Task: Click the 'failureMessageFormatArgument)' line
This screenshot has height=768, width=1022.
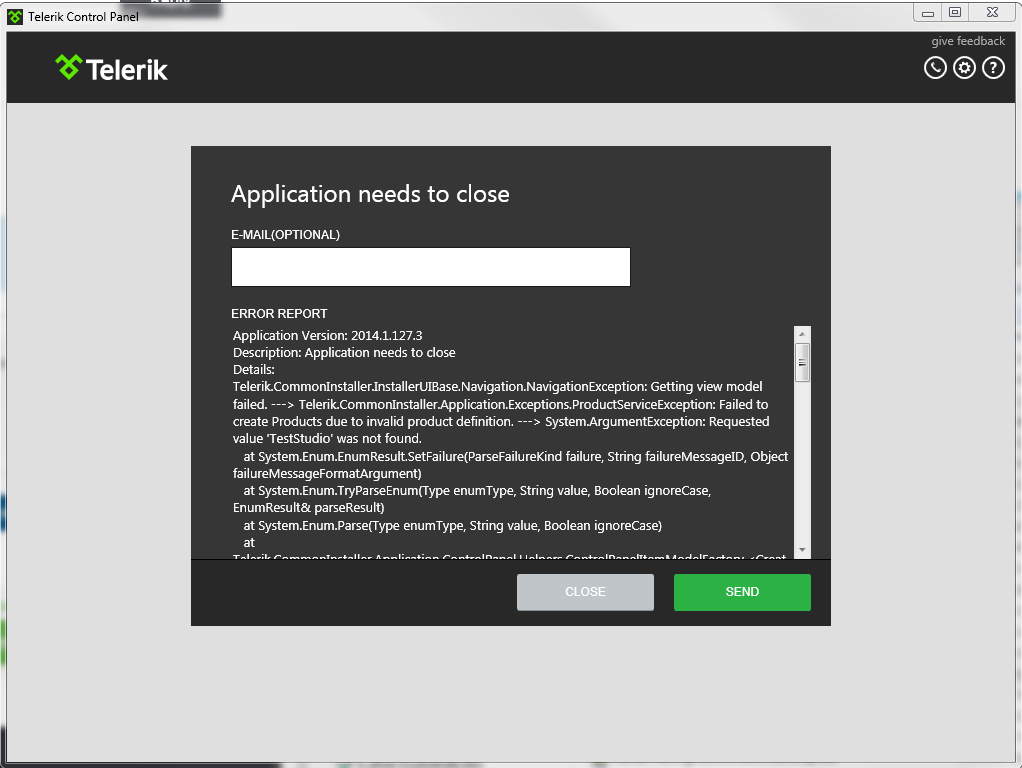Action: click(327, 474)
